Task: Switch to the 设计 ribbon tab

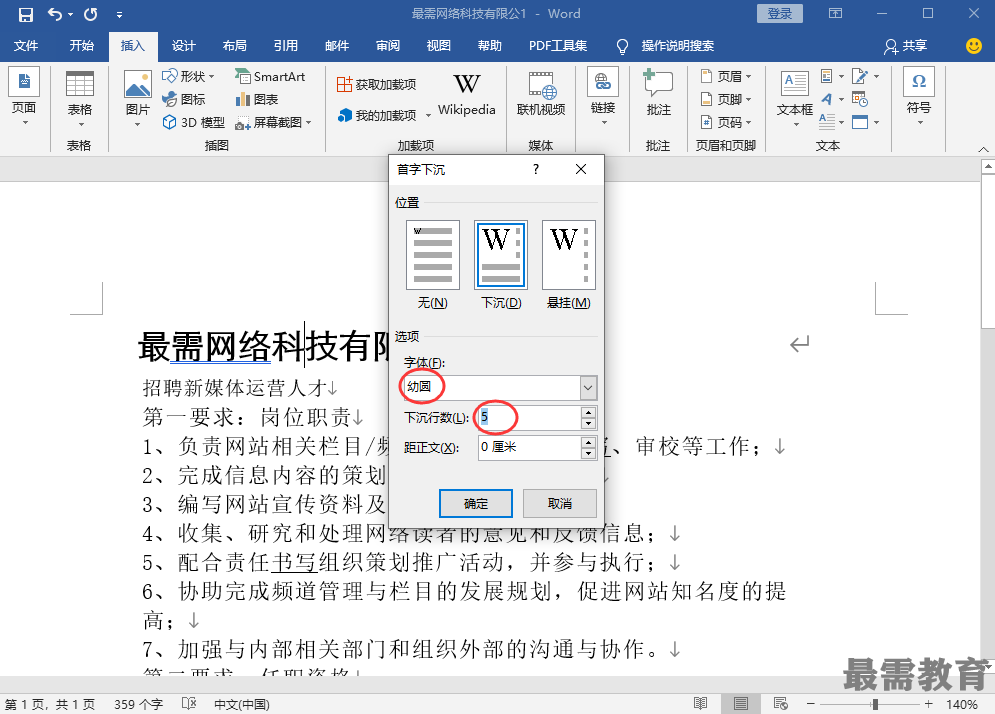Action: point(183,46)
